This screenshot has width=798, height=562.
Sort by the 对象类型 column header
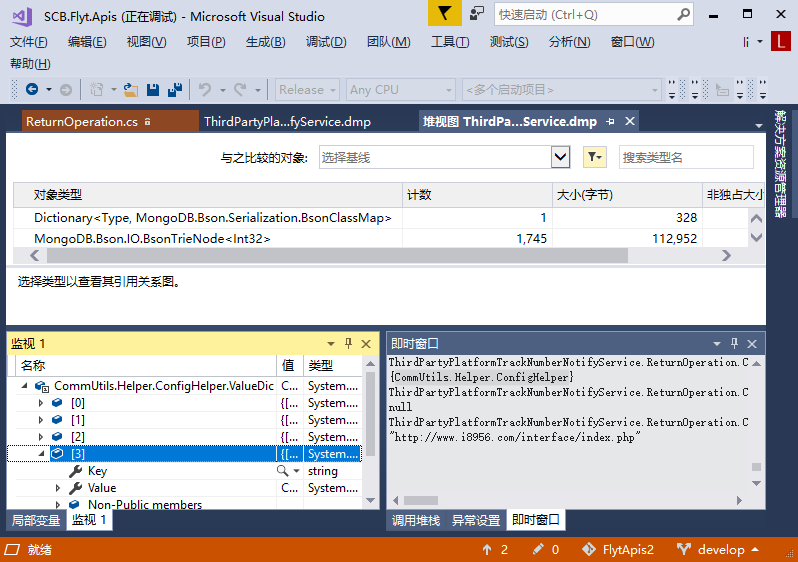[x=208, y=194]
